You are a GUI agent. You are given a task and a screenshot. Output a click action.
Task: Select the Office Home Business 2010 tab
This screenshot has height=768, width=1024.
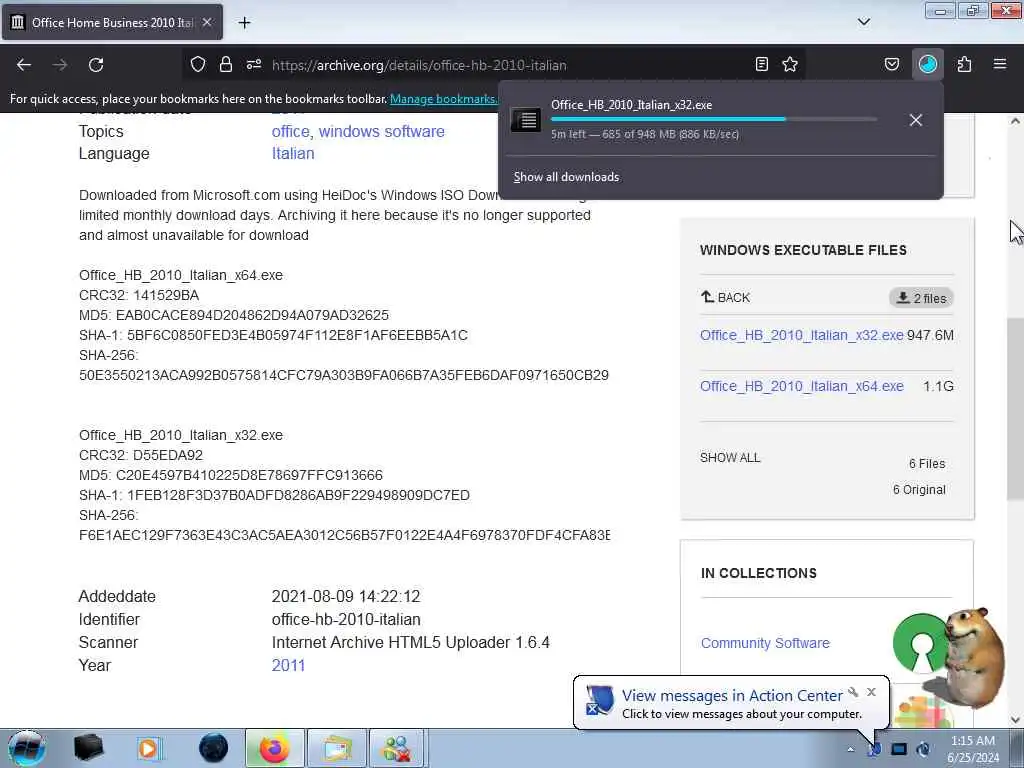[x=112, y=22]
